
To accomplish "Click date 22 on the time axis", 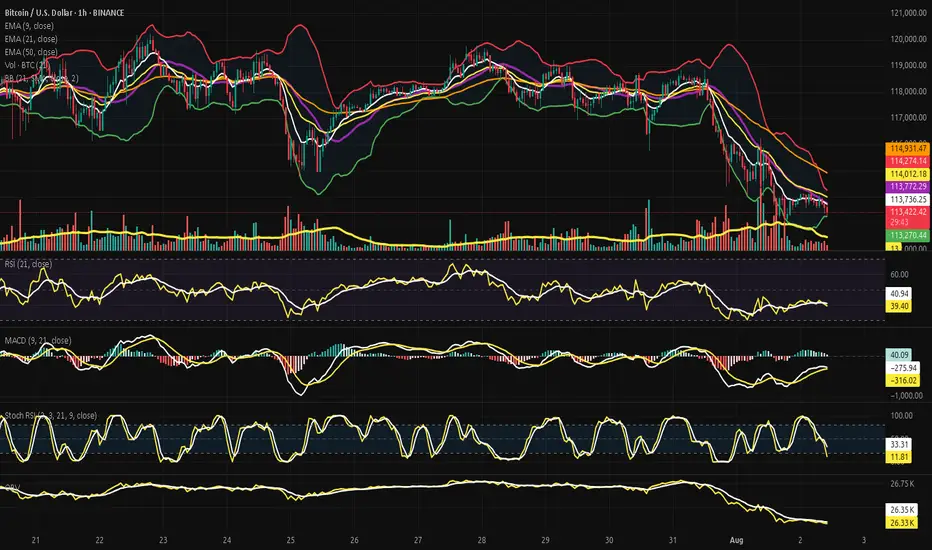I will 99,540.
